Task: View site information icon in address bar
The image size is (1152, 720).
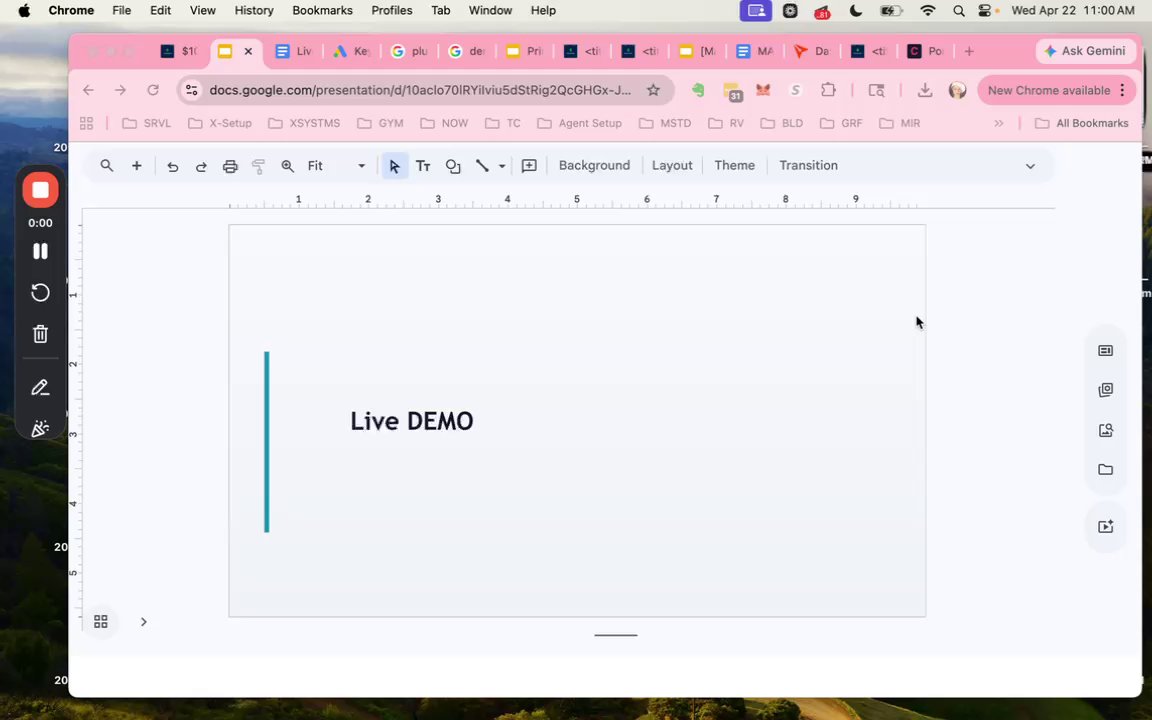Action: coord(192,90)
